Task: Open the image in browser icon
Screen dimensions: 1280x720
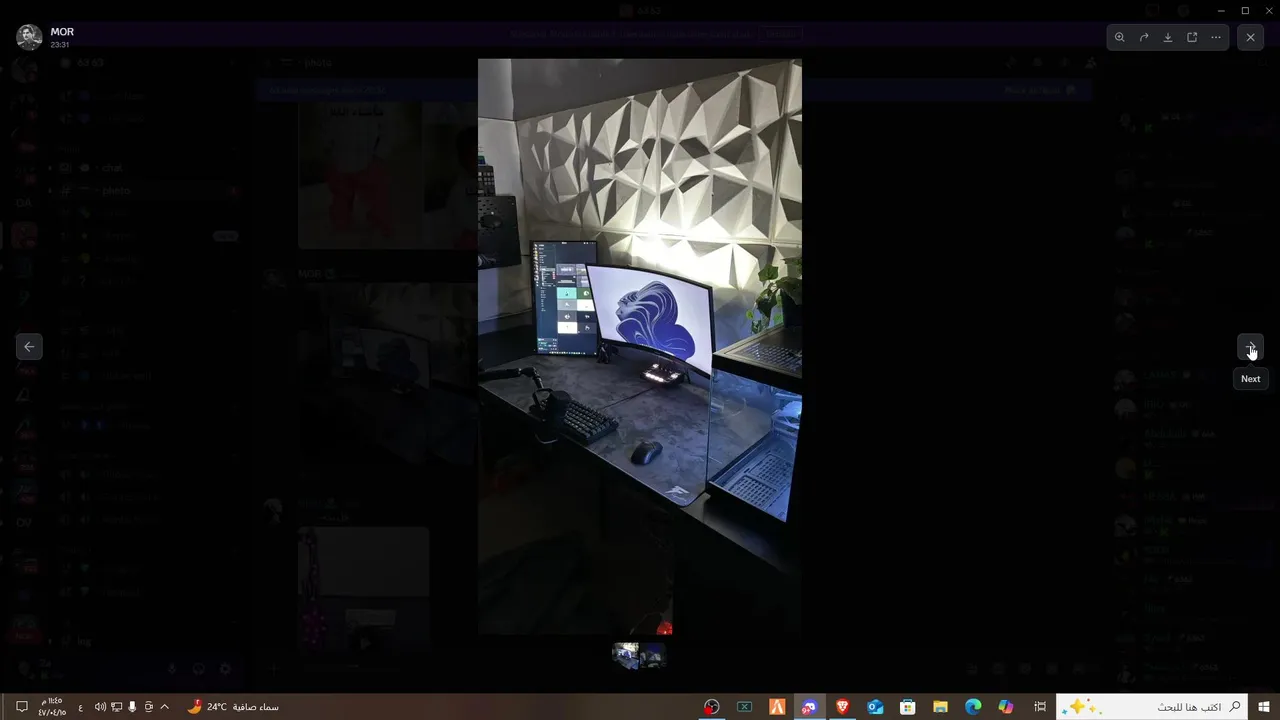Action: click(x=1192, y=37)
